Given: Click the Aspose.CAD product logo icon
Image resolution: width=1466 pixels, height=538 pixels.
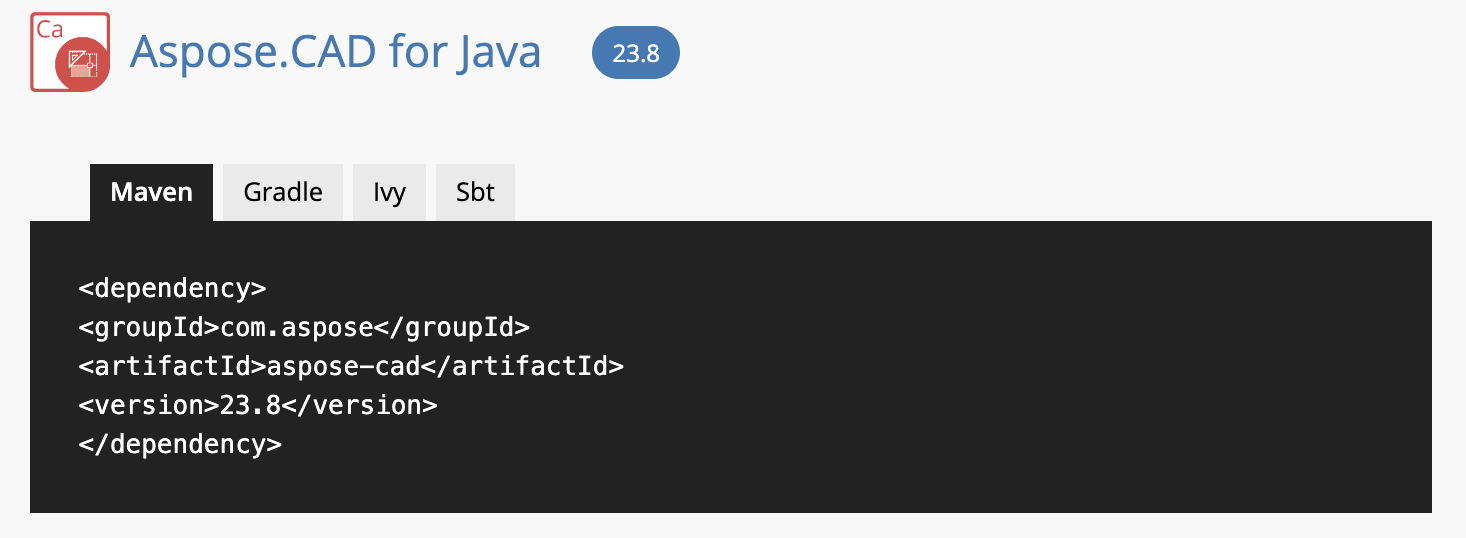Looking at the screenshot, I should 70,52.
